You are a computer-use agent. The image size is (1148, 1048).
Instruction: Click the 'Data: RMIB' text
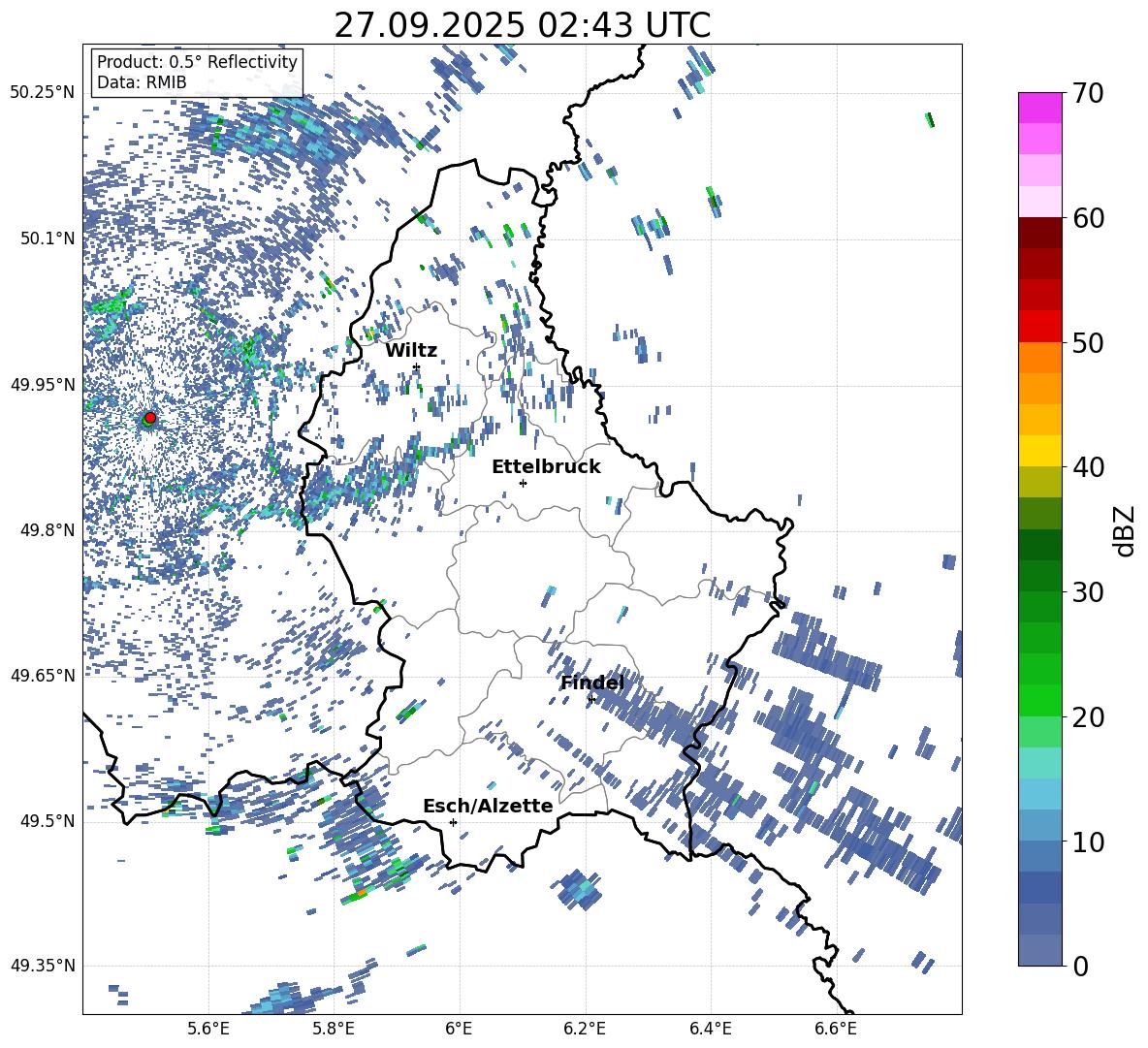tap(142, 82)
